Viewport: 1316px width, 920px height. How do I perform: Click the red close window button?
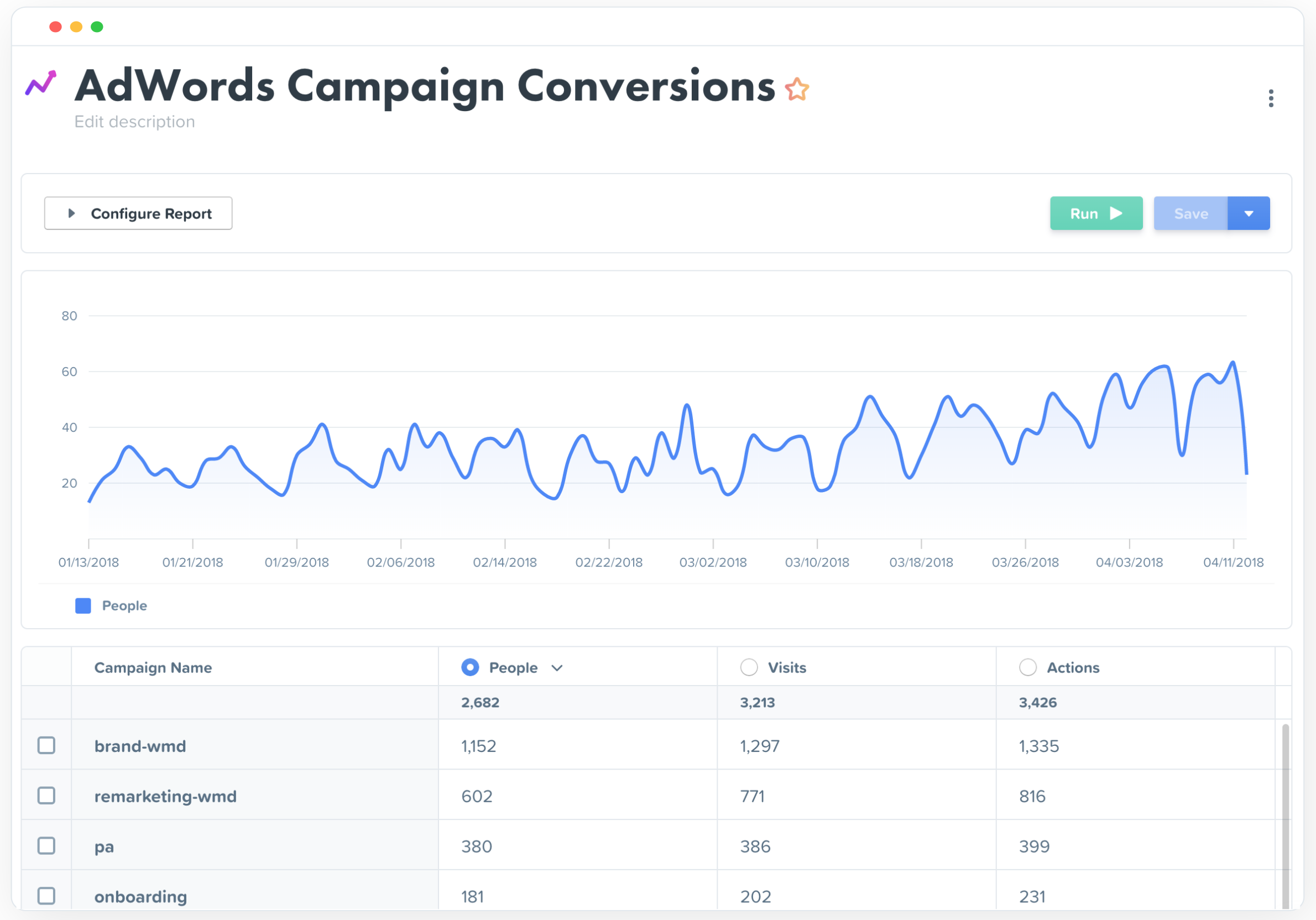pyautogui.click(x=56, y=27)
